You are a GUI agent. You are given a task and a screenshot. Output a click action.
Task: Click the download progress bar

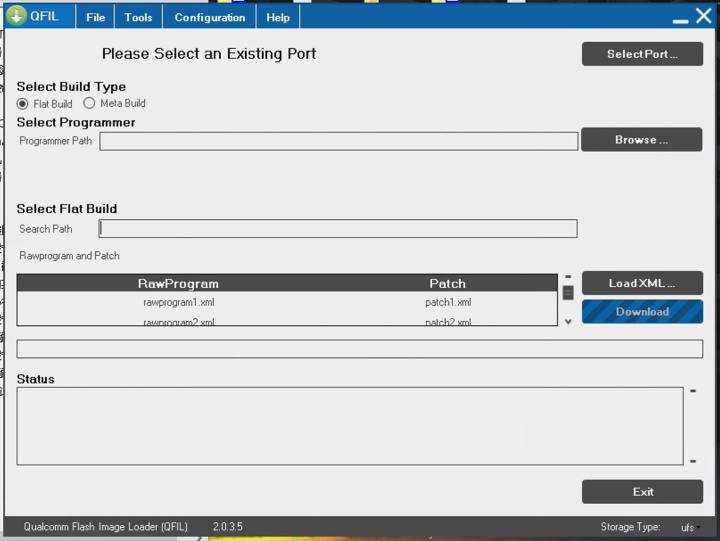pyautogui.click(x=360, y=349)
